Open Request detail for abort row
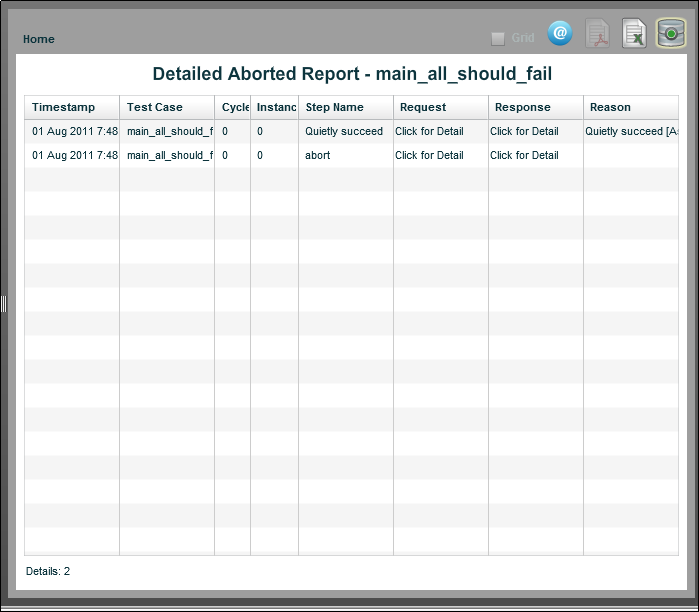This screenshot has height=612, width=699. click(x=429, y=155)
